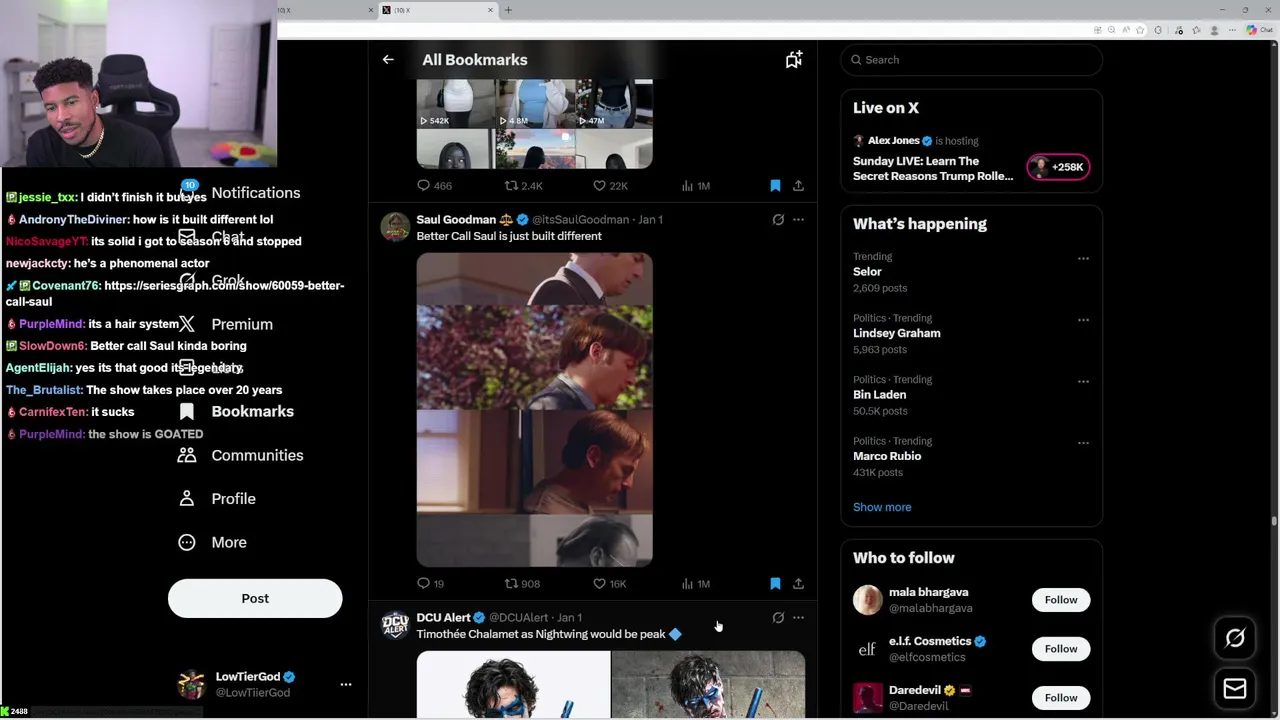Open Grok icon on Saul Goodman post
Screen dimensions: 1280x720
click(778, 220)
